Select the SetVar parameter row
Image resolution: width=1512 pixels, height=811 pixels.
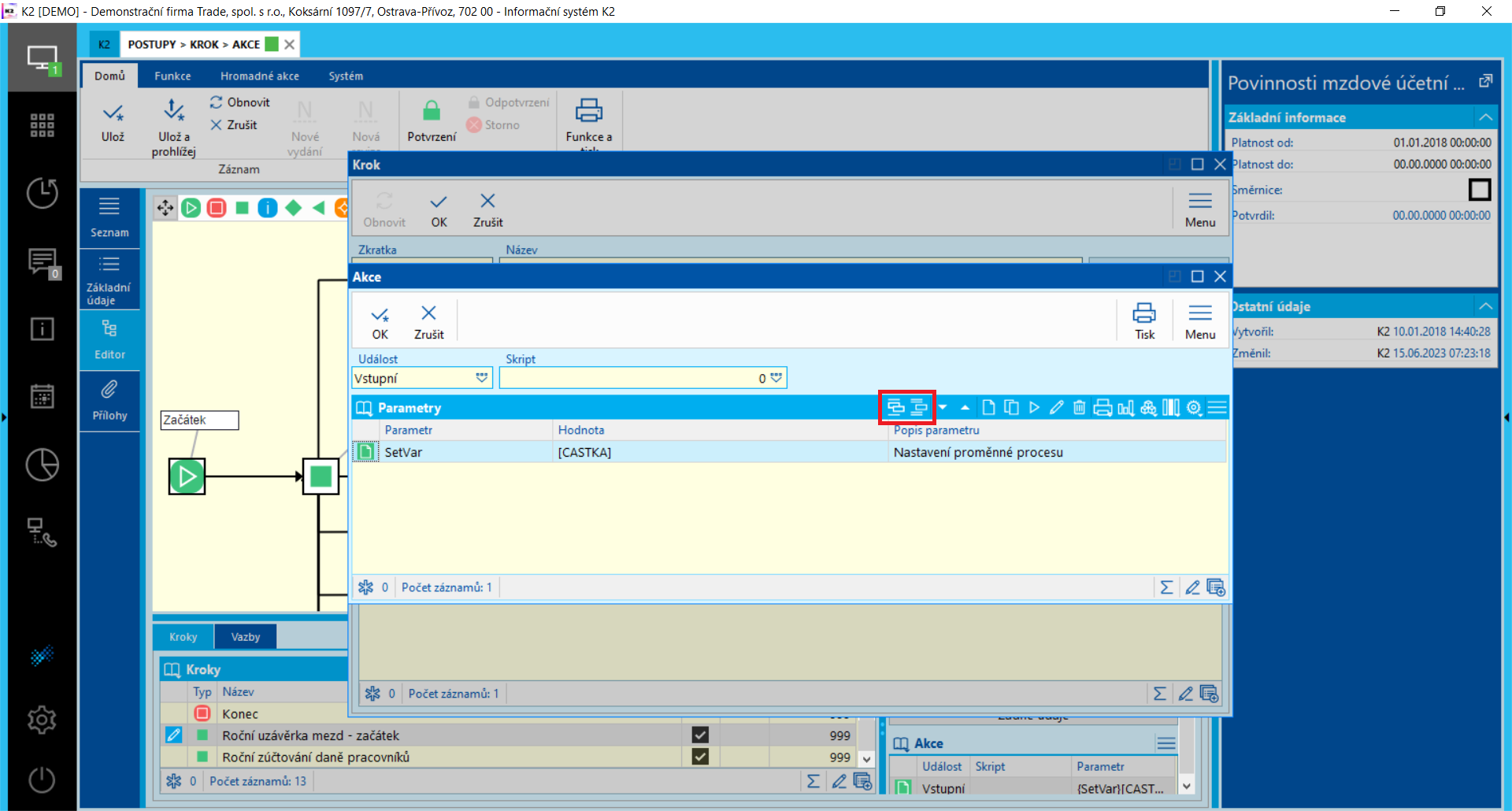click(789, 452)
